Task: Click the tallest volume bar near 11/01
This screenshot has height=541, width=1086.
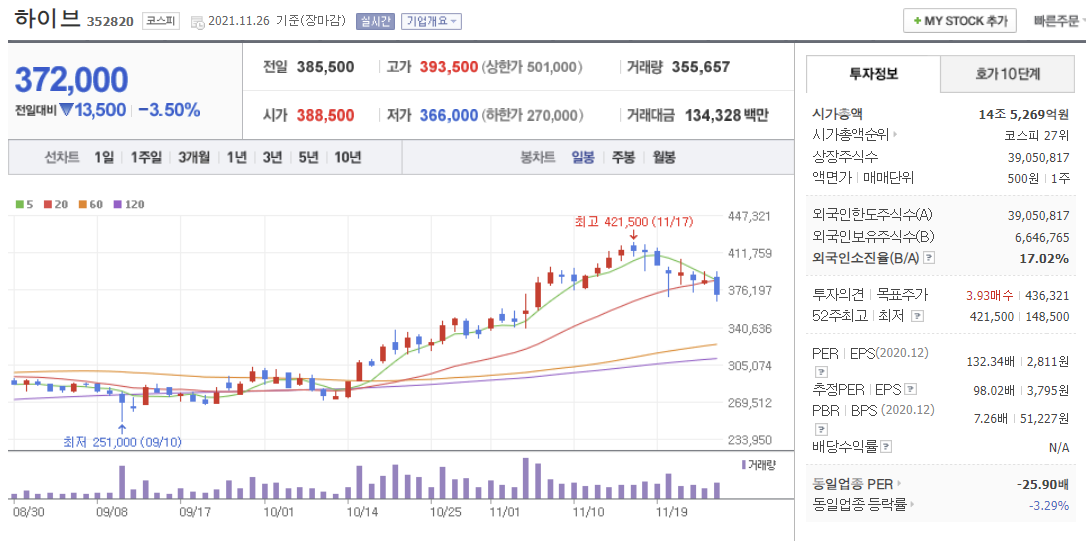Action: [x=526, y=479]
